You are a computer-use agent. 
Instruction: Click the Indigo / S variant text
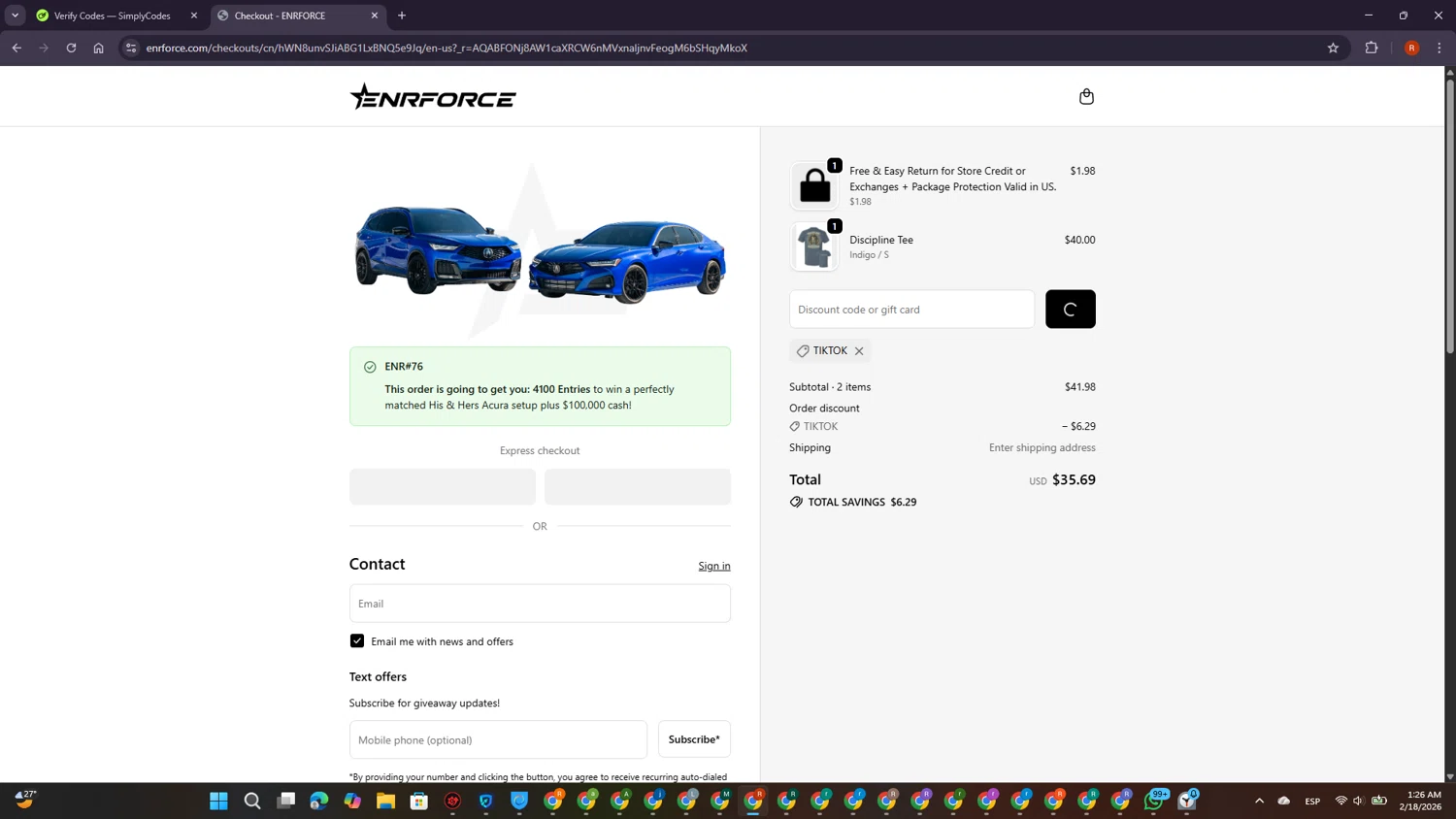(869, 255)
